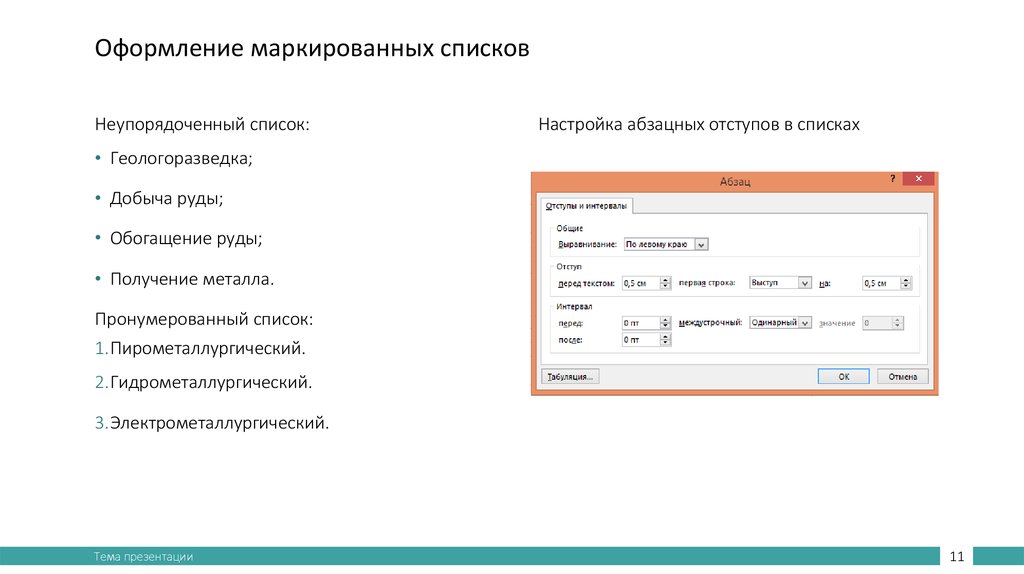Click the disabled значение input field
This screenshot has height=574, width=1024.
[x=877, y=323]
